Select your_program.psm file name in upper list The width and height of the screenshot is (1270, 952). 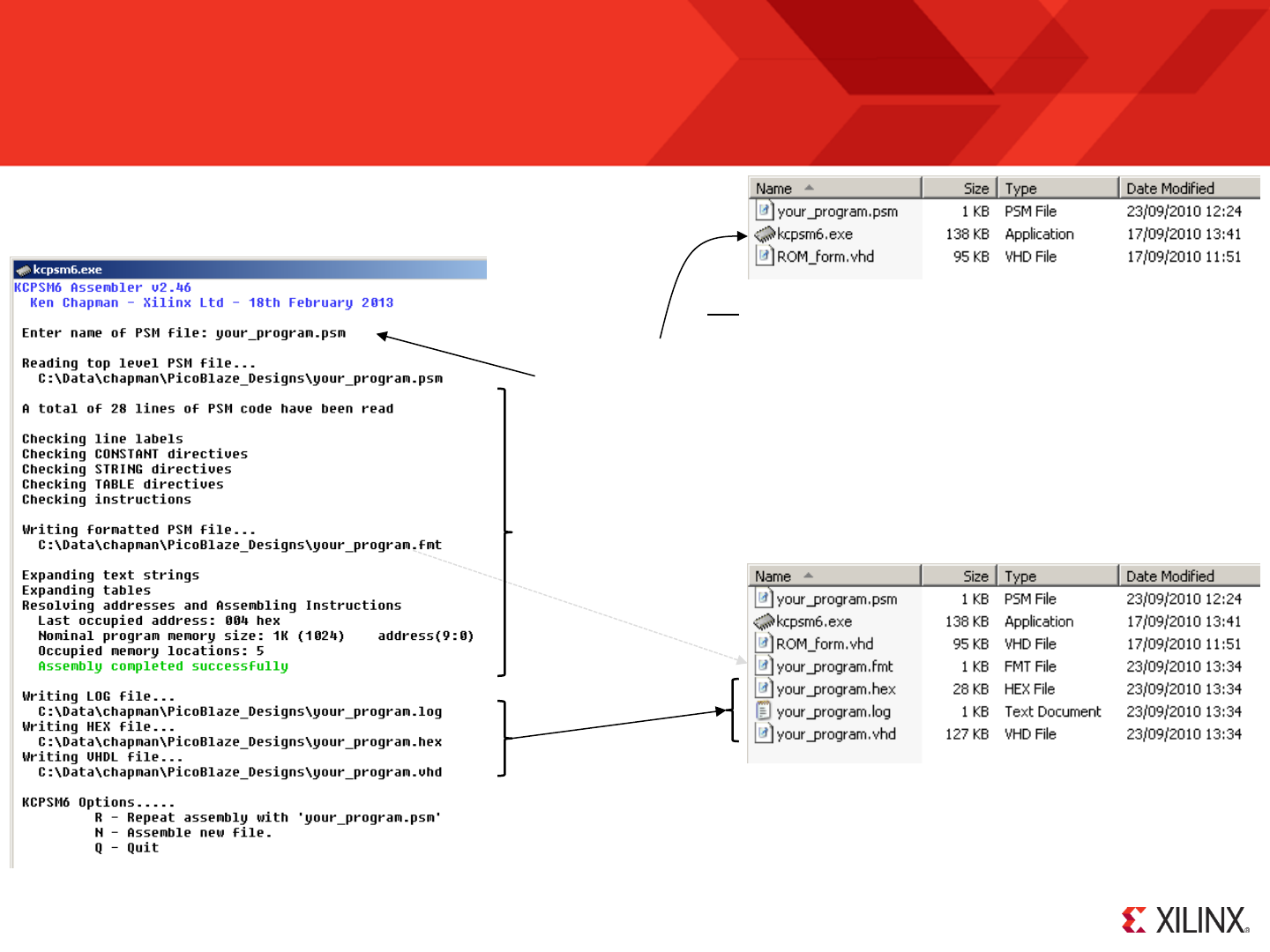(x=838, y=212)
